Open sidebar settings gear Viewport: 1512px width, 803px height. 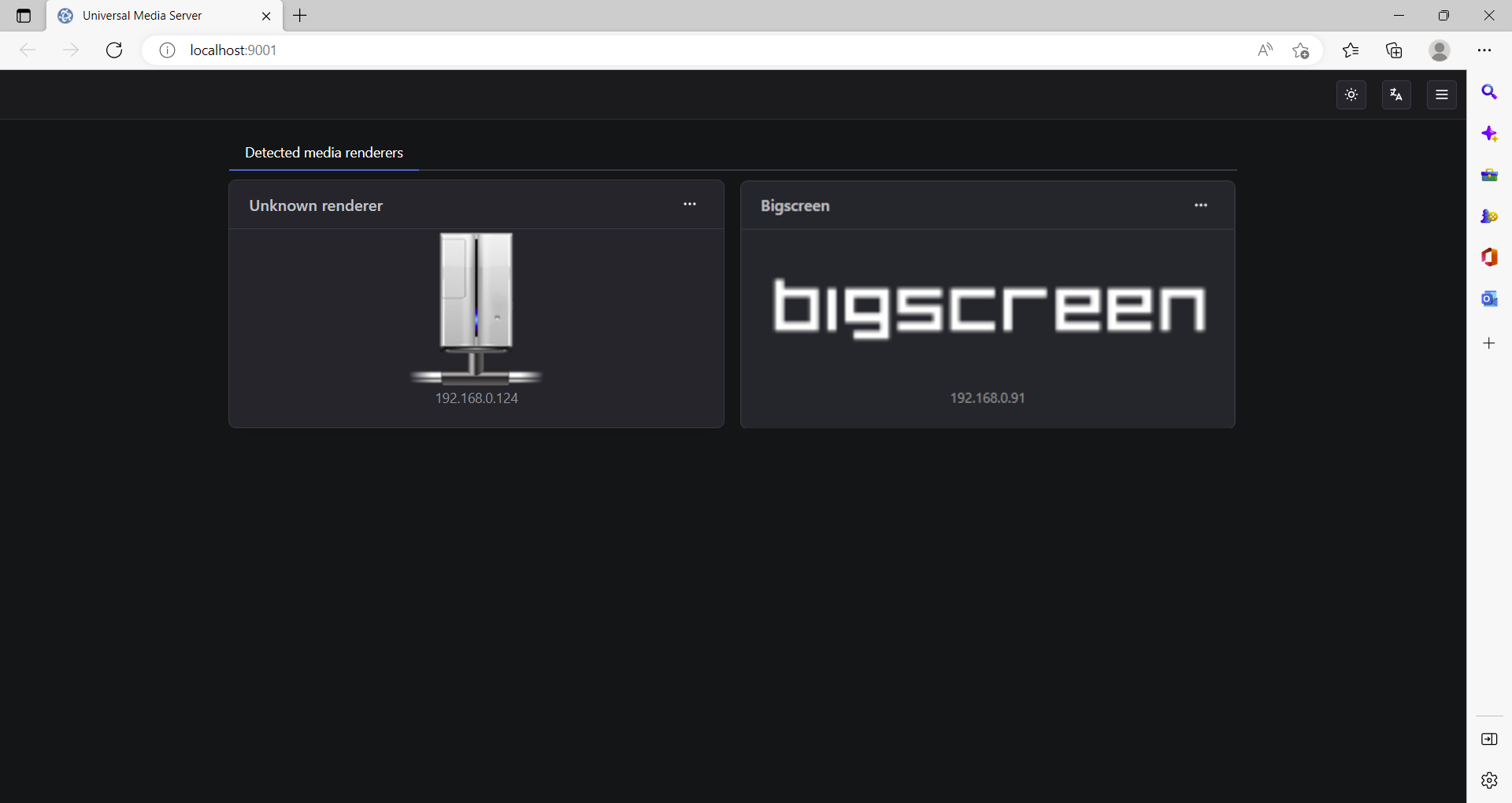[1489, 780]
